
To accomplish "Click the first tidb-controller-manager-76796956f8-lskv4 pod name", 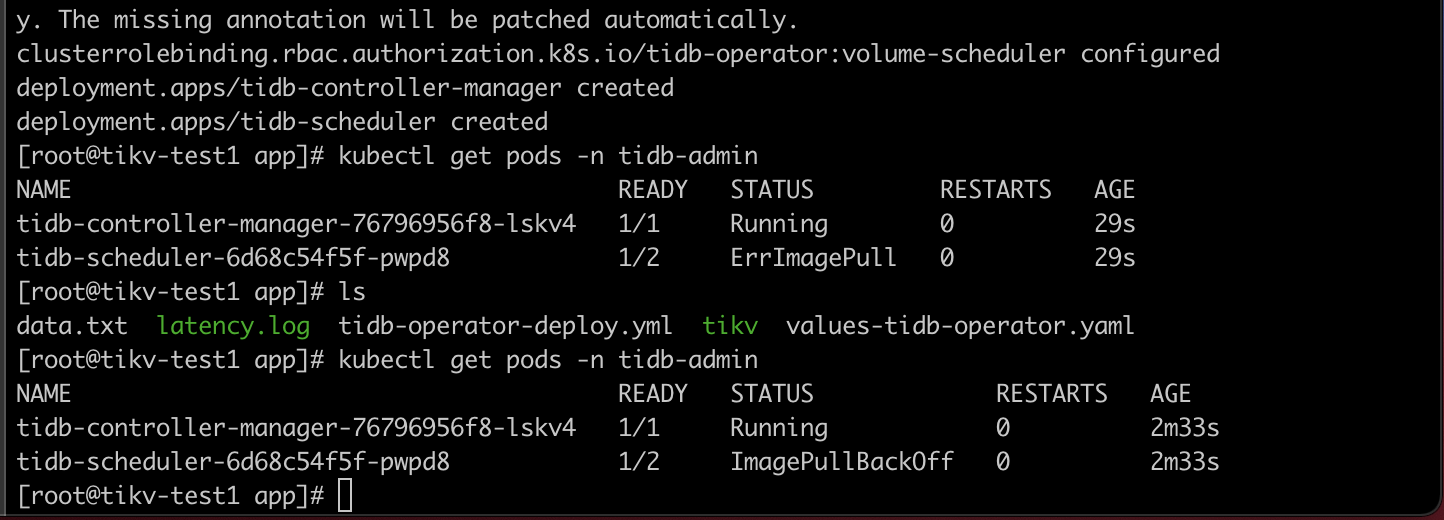I will [296, 224].
